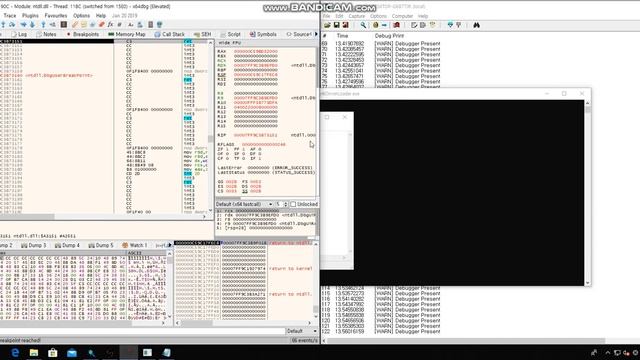The height and width of the screenshot is (360, 640).
Task: Open the Options menu in x64dbg
Action: [x=81, y=16]
